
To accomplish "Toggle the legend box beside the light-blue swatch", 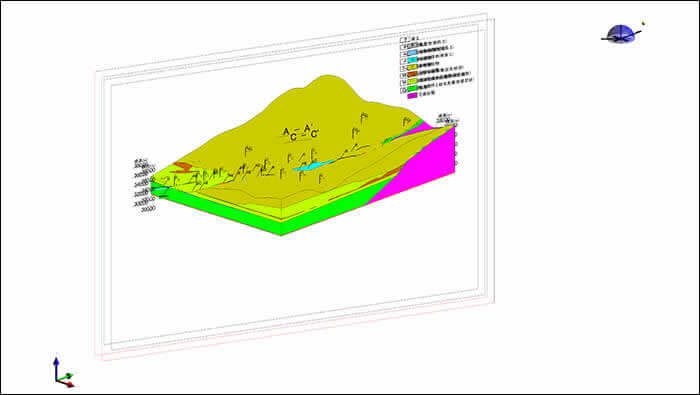I will coord(403,53).
